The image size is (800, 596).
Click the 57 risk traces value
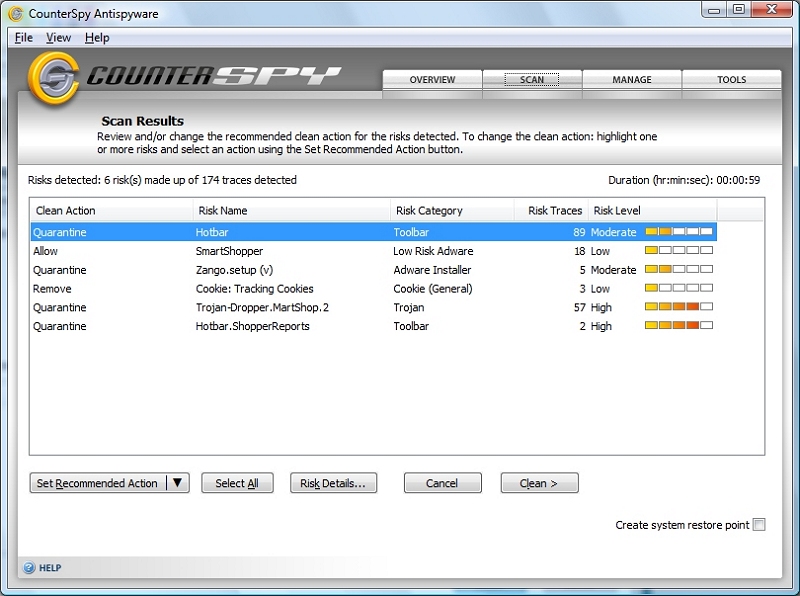pyautogui.click(x=579, y=307)
